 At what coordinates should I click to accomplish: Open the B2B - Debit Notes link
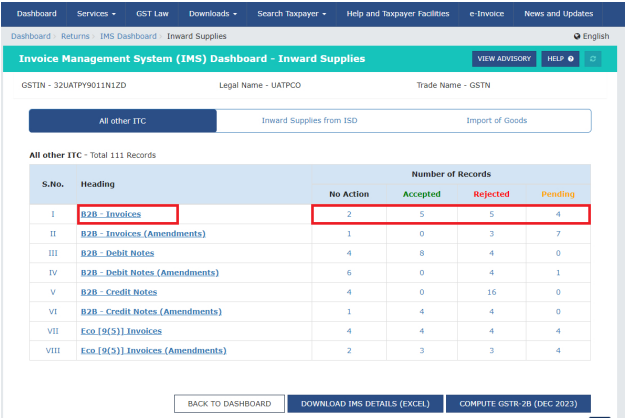click(x=117, y=253)
